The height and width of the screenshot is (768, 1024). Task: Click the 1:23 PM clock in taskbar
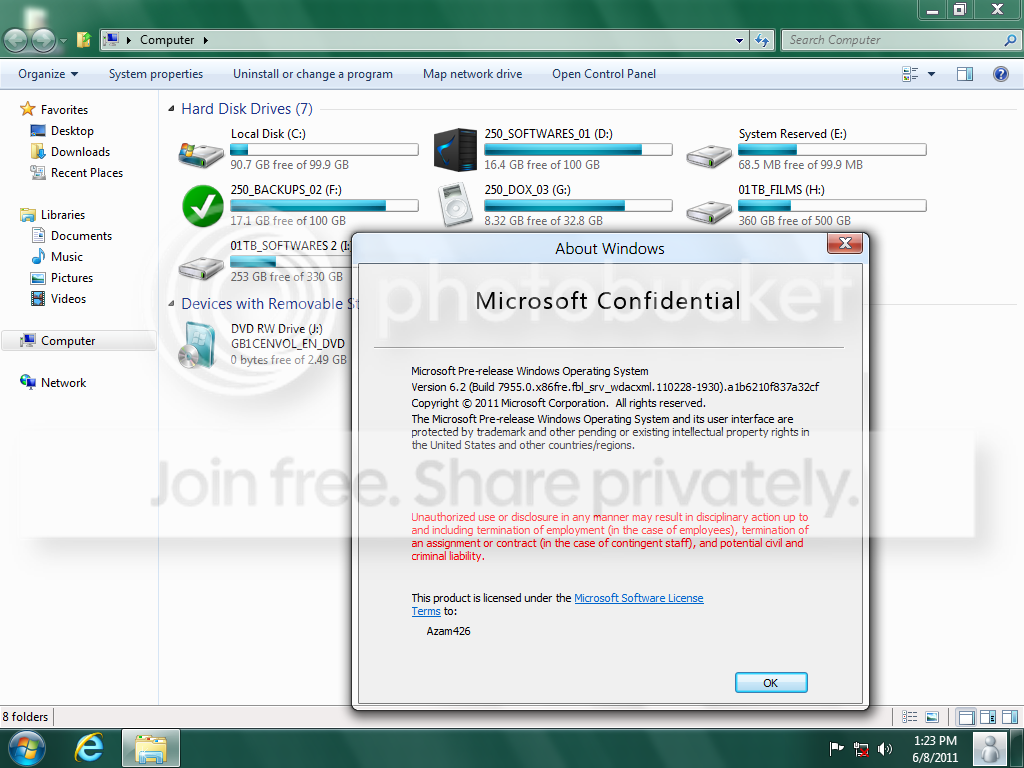coord(935,741)
